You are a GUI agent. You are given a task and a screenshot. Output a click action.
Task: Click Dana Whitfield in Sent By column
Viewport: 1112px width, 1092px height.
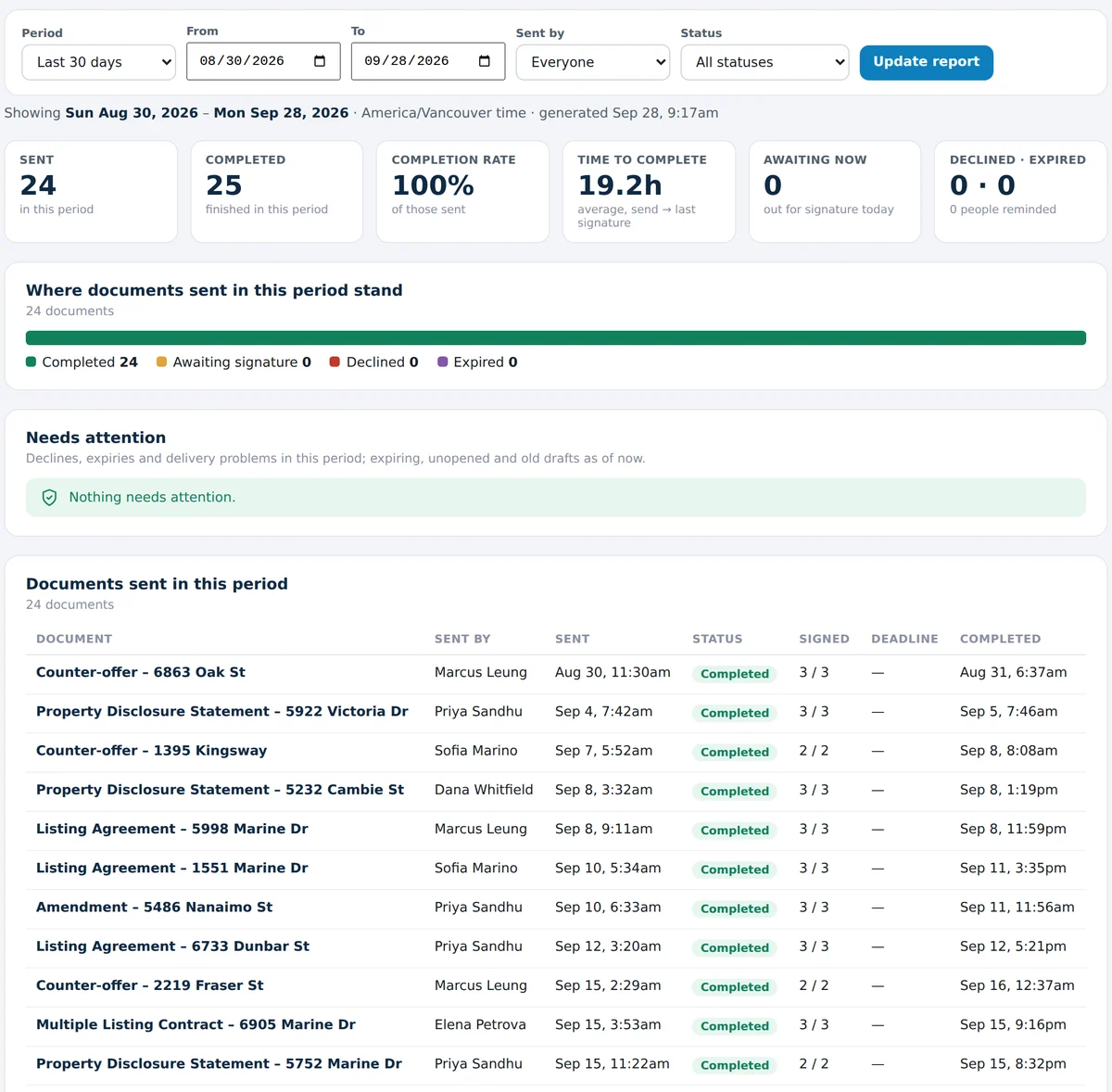coord(484,790)
